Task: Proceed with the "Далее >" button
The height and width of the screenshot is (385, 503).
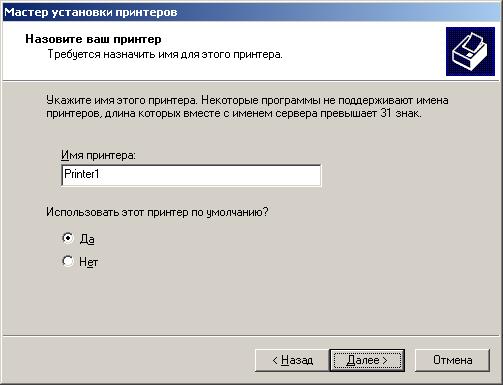Action: (x=367, y=360)
